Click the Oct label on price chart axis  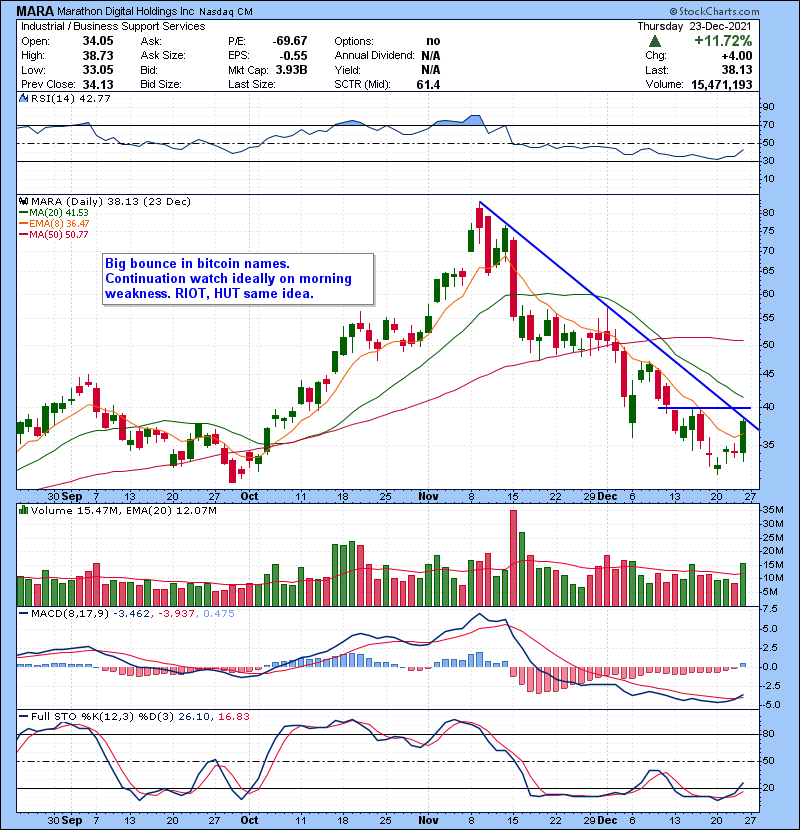coord(249,496)
